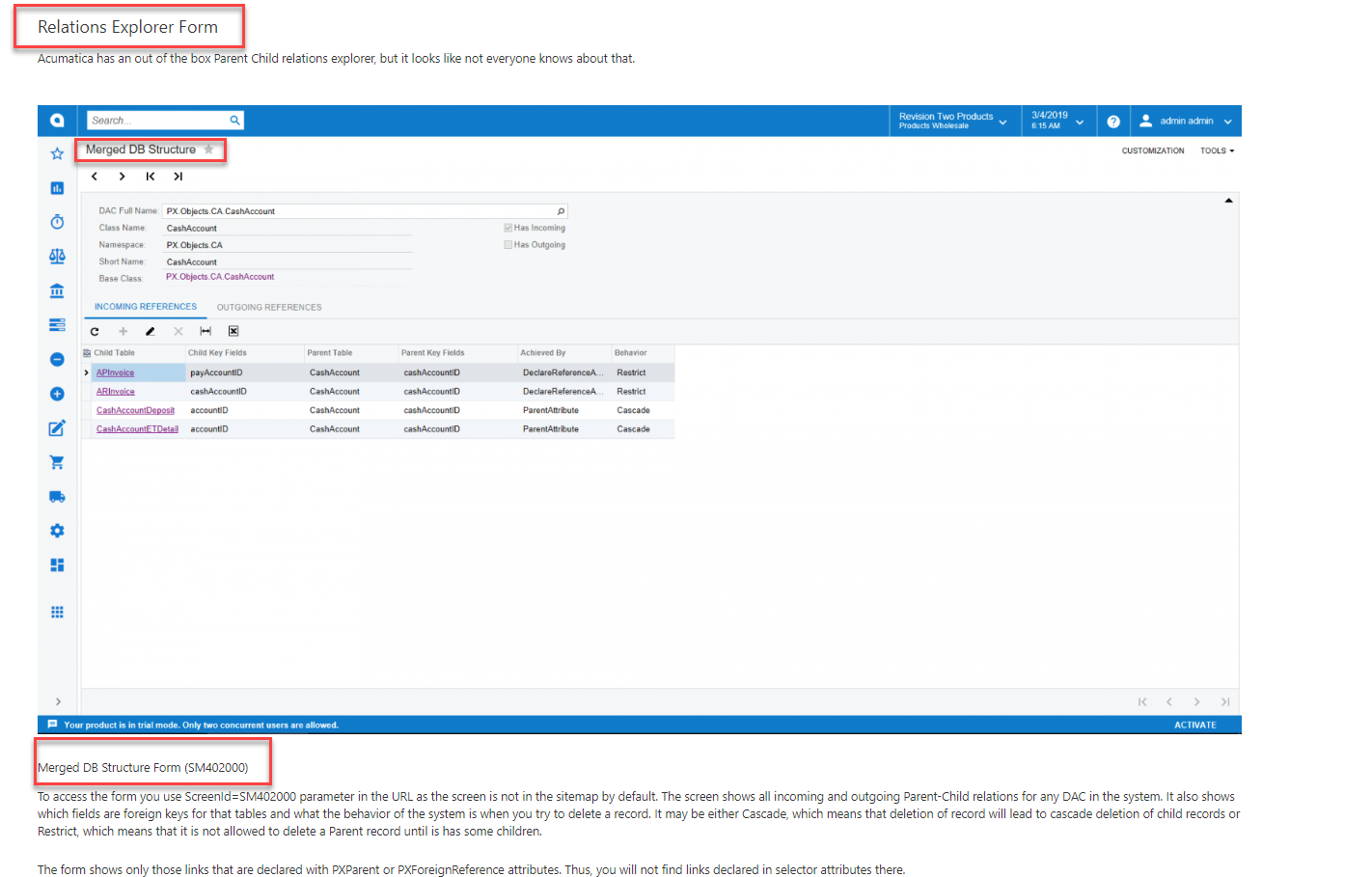This screenshot has width=1372, height=877.
Task: Click the grid Delete Row X icon
Action: click(178, 331)
